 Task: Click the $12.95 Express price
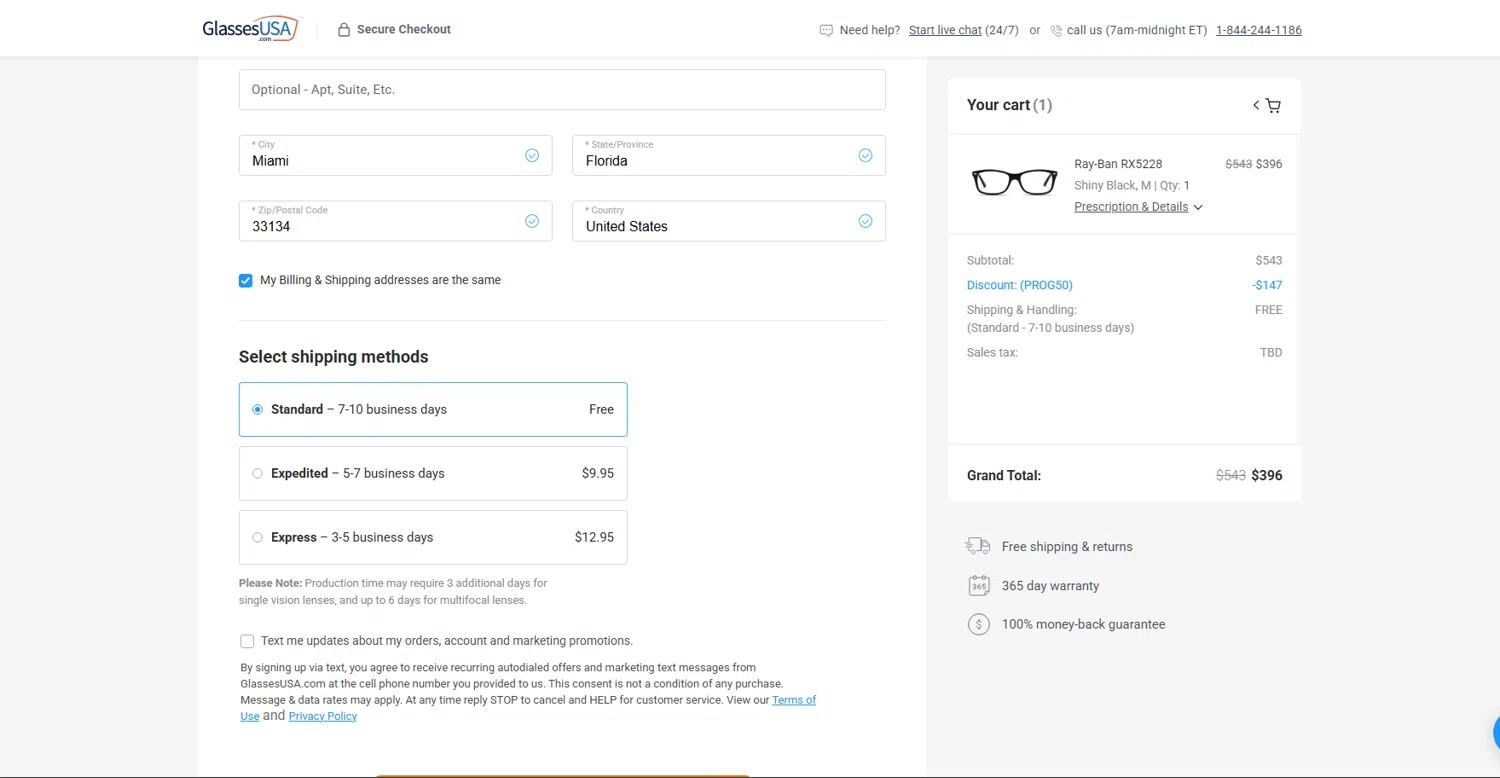pos(594,537)
